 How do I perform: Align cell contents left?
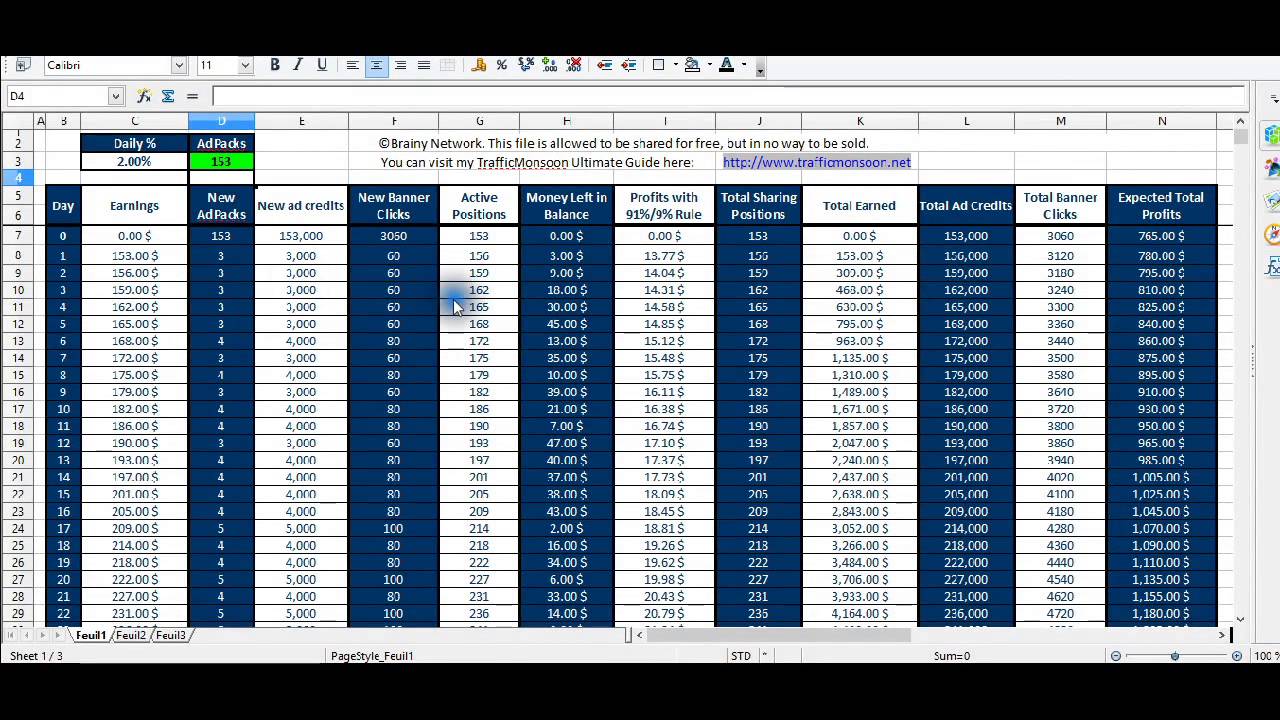[x=352, y=65]
